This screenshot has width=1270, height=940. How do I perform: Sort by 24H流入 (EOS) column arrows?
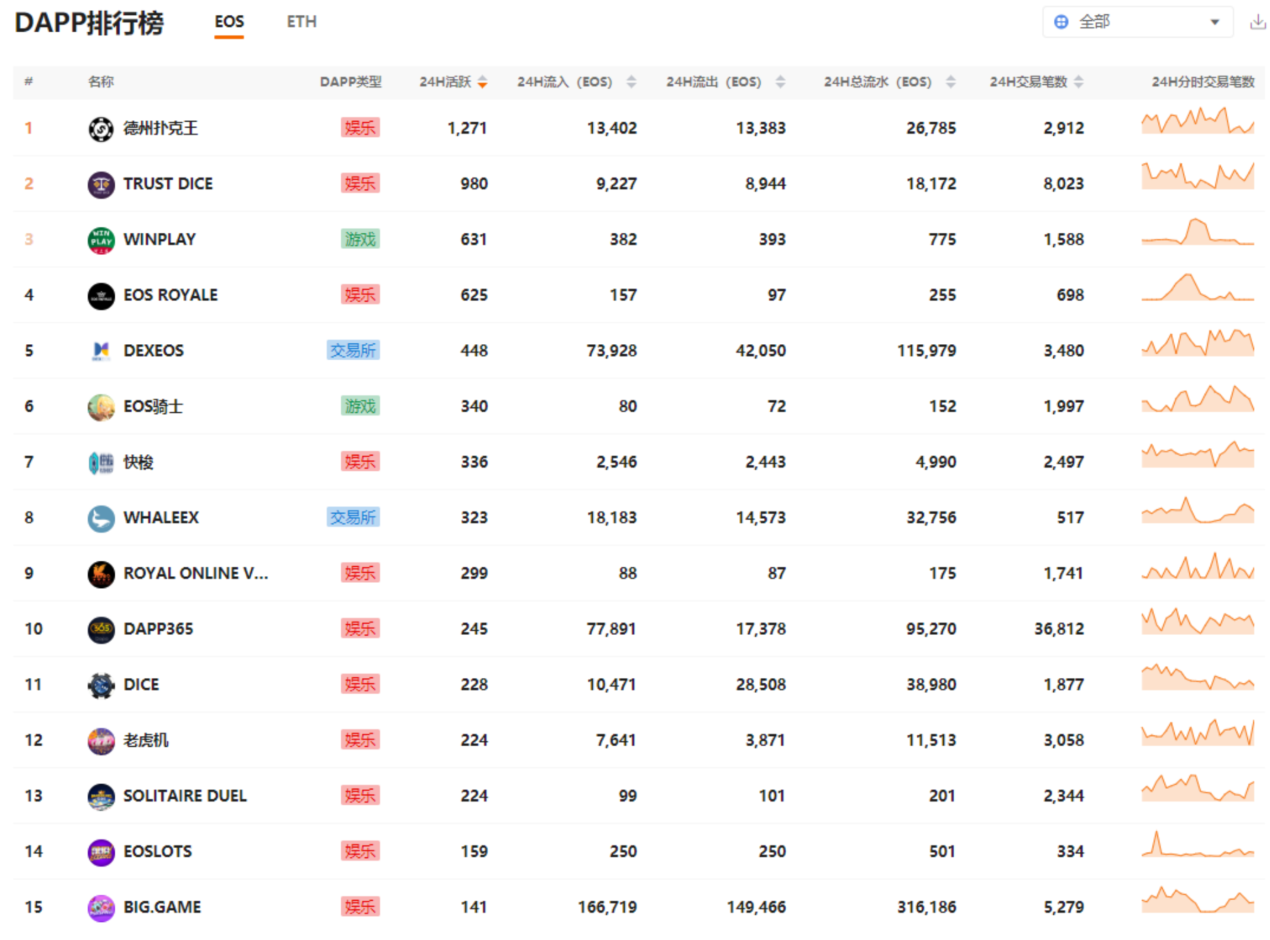point(631,83)
